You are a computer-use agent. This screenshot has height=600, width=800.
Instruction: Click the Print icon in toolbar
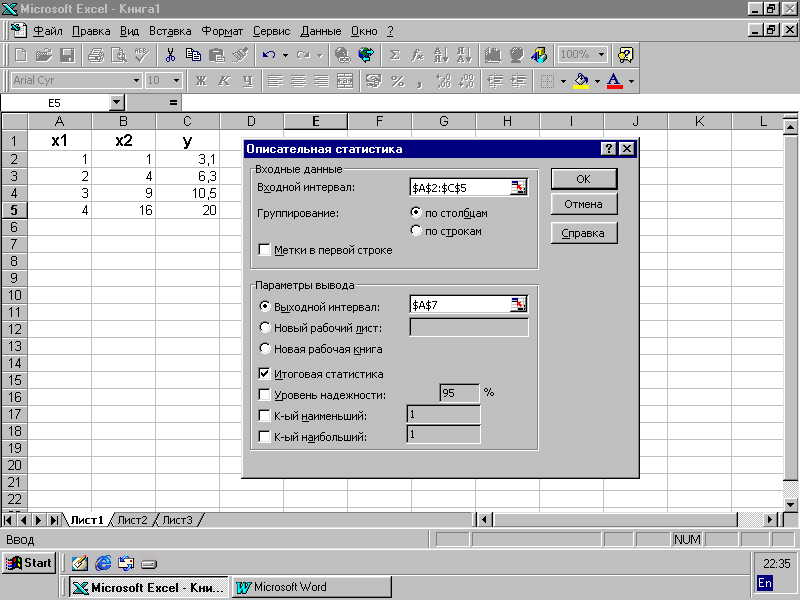click(96, 55)
